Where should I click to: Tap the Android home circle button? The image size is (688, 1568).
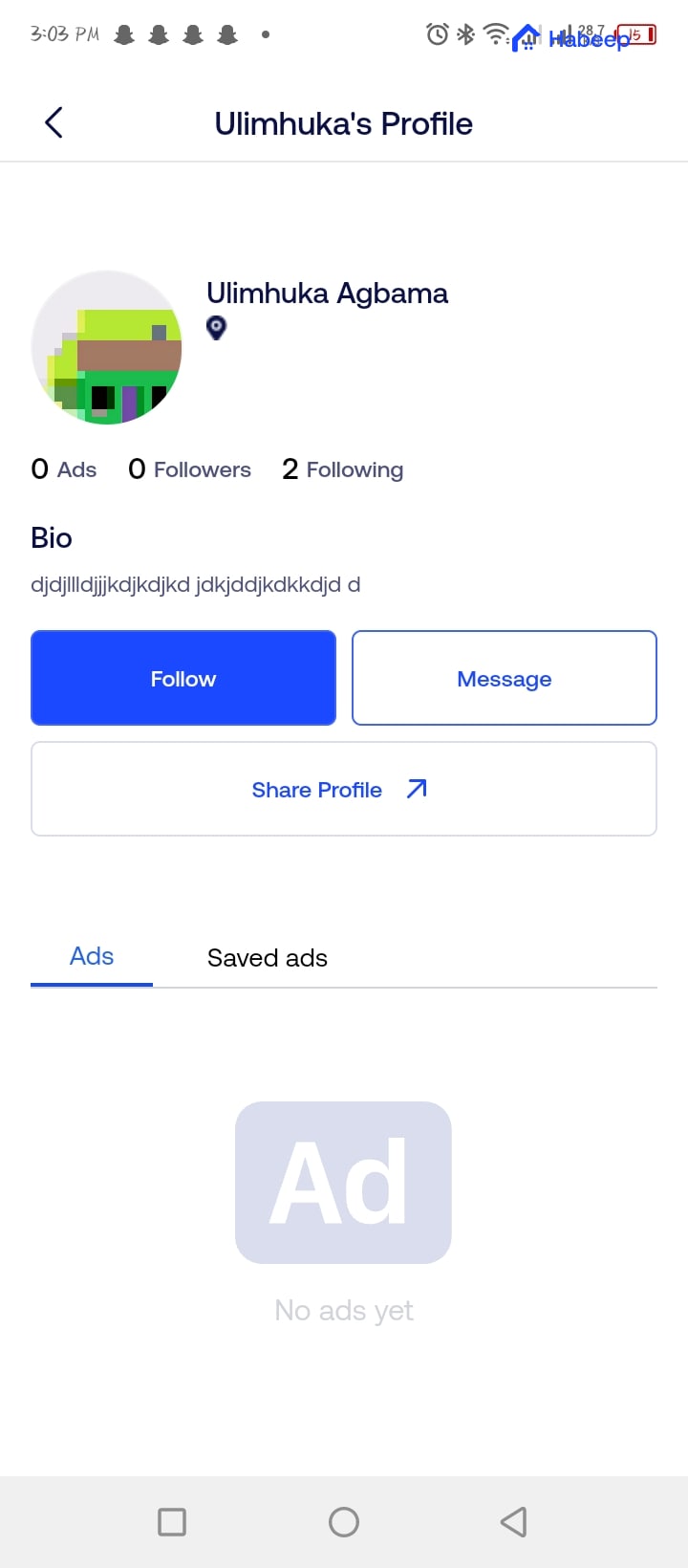pyautogui.click(x=344, y=1521)
